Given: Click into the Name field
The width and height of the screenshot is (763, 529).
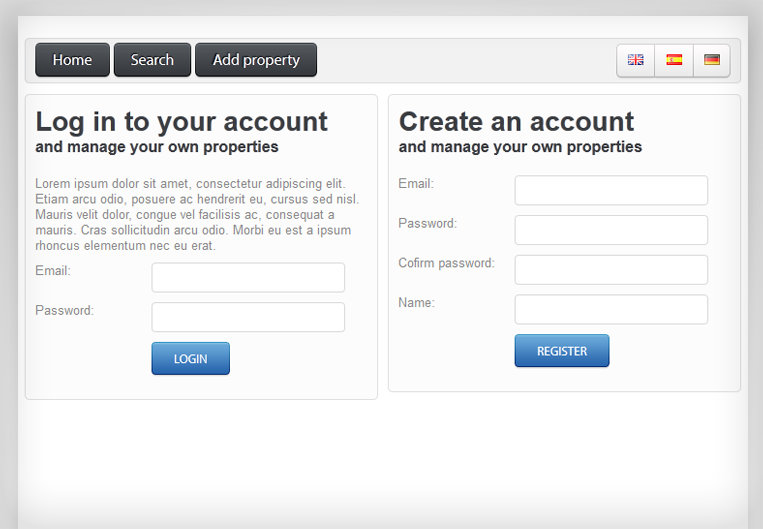Looking at the screenshot, I should tap(611, 310).
